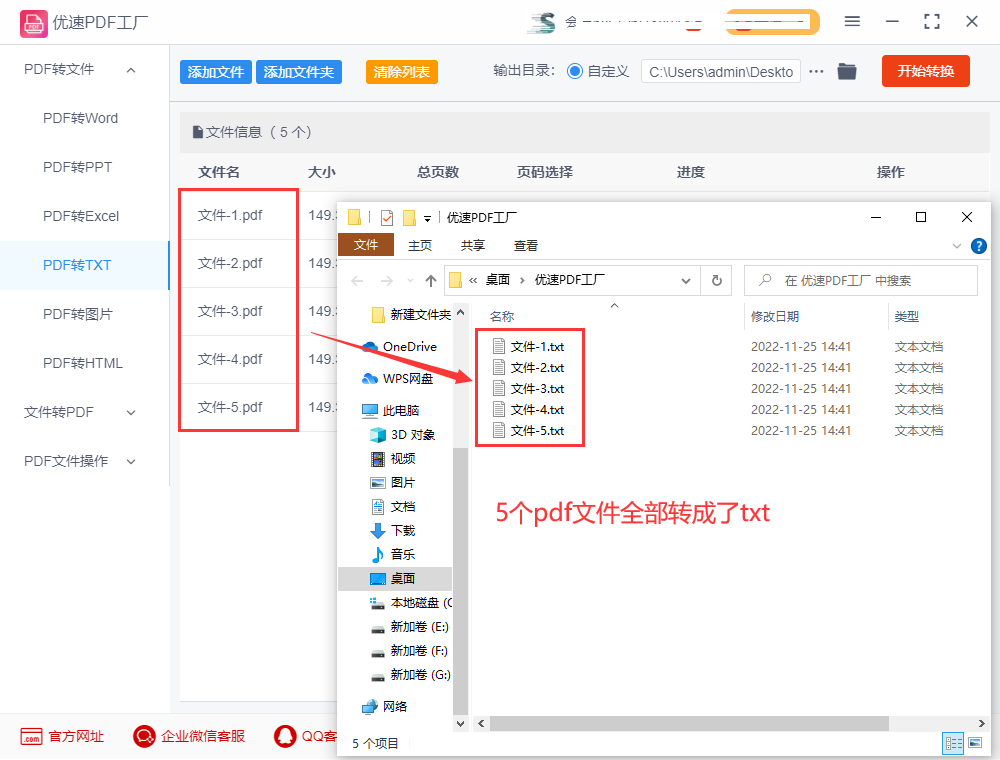
Task: Open quick access toolbar customize dropdown
Action: pyautogui.click(x=427, y=219)
